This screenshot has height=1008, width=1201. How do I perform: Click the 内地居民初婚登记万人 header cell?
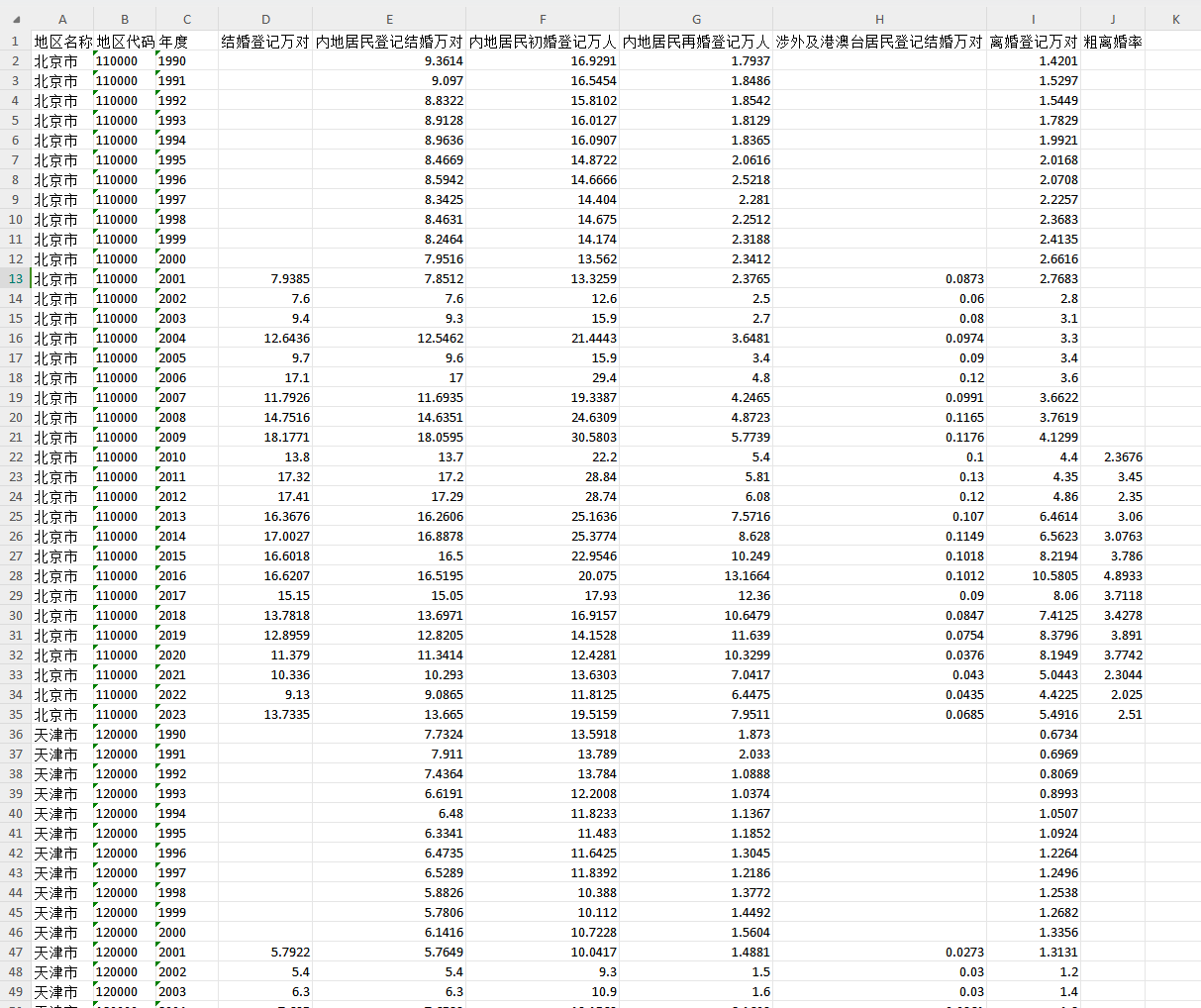[543, 41]
